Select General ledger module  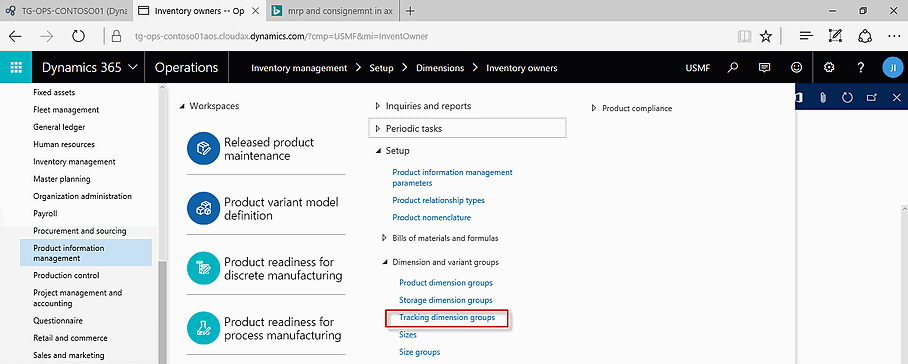tap(59, 127)
